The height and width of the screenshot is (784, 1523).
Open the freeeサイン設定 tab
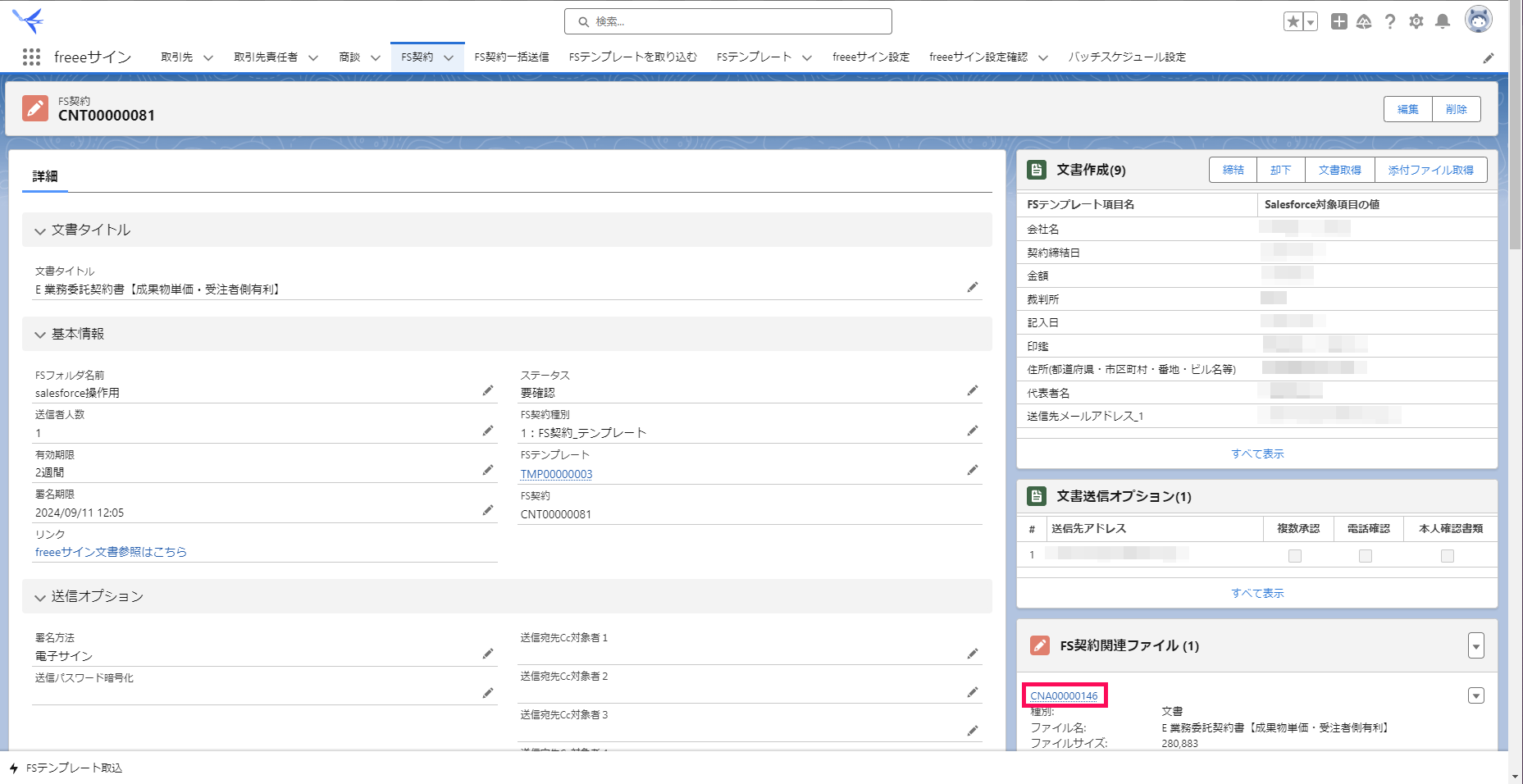[x=871, y=57]
